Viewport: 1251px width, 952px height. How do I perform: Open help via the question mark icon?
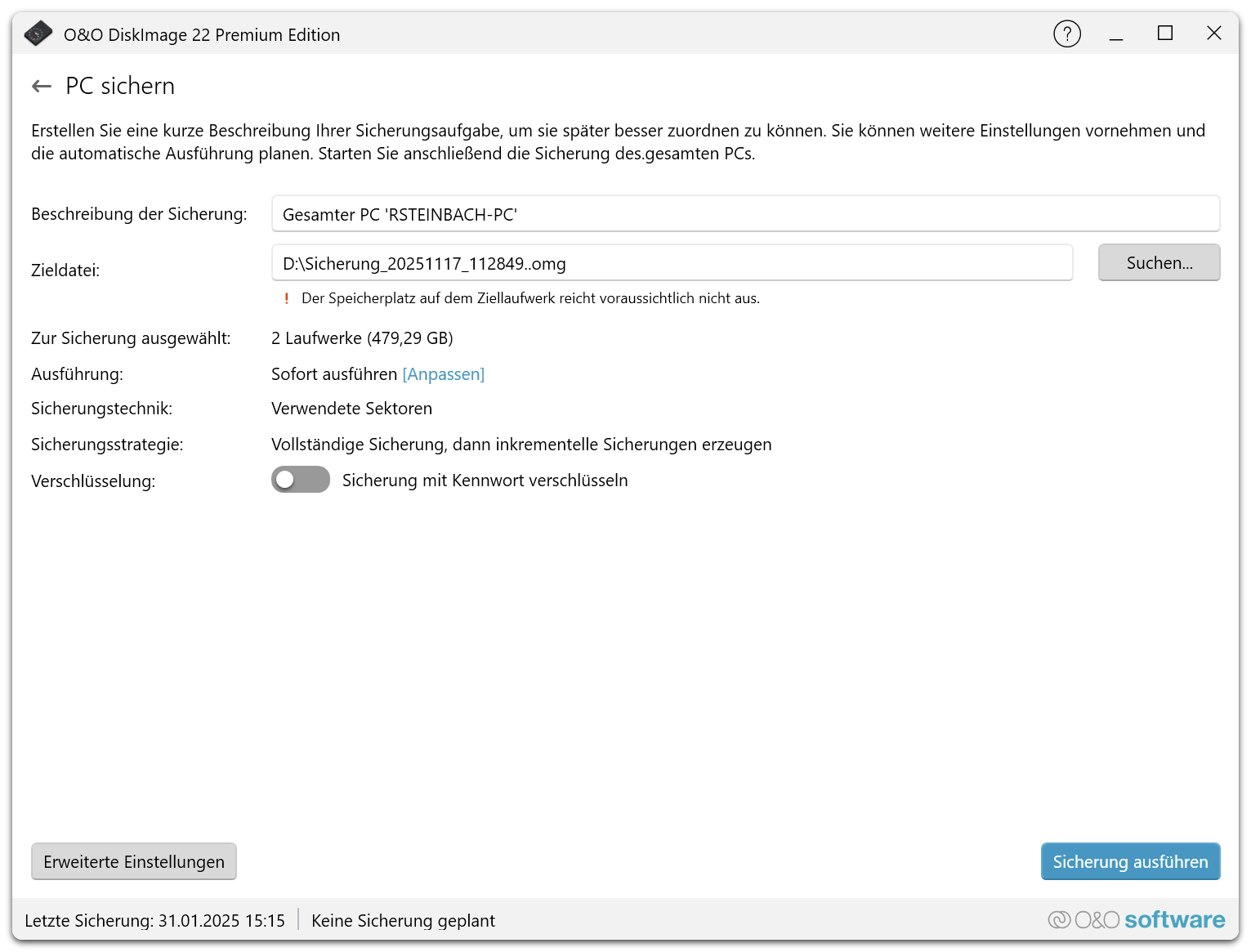point(1067,34)
